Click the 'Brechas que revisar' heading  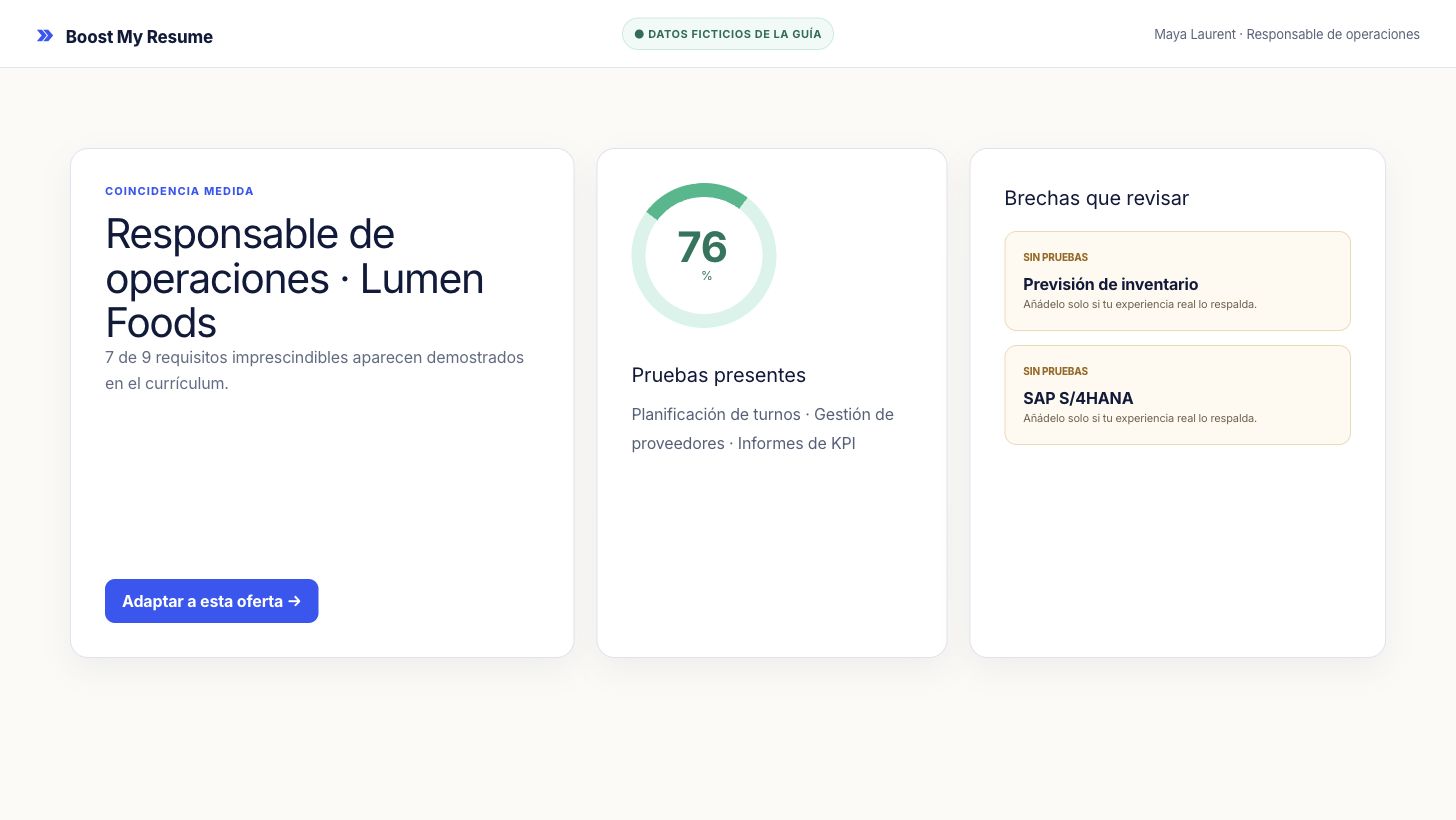click(x=1097, y=198)
